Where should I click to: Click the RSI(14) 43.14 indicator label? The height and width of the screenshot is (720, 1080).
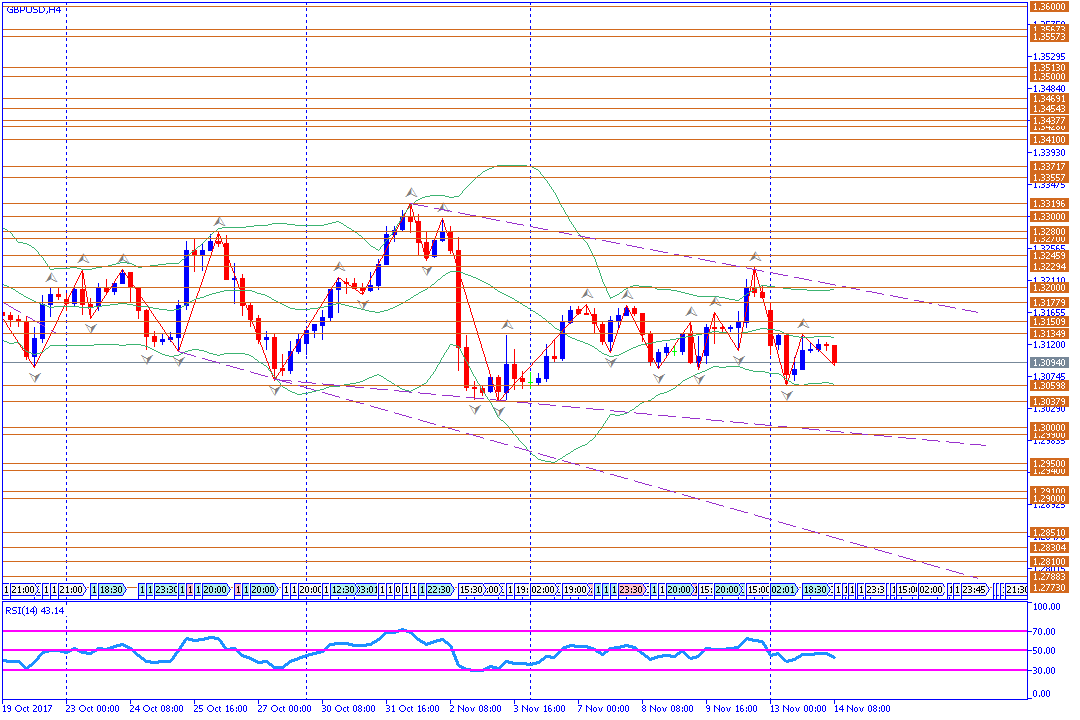coord(34,610)
